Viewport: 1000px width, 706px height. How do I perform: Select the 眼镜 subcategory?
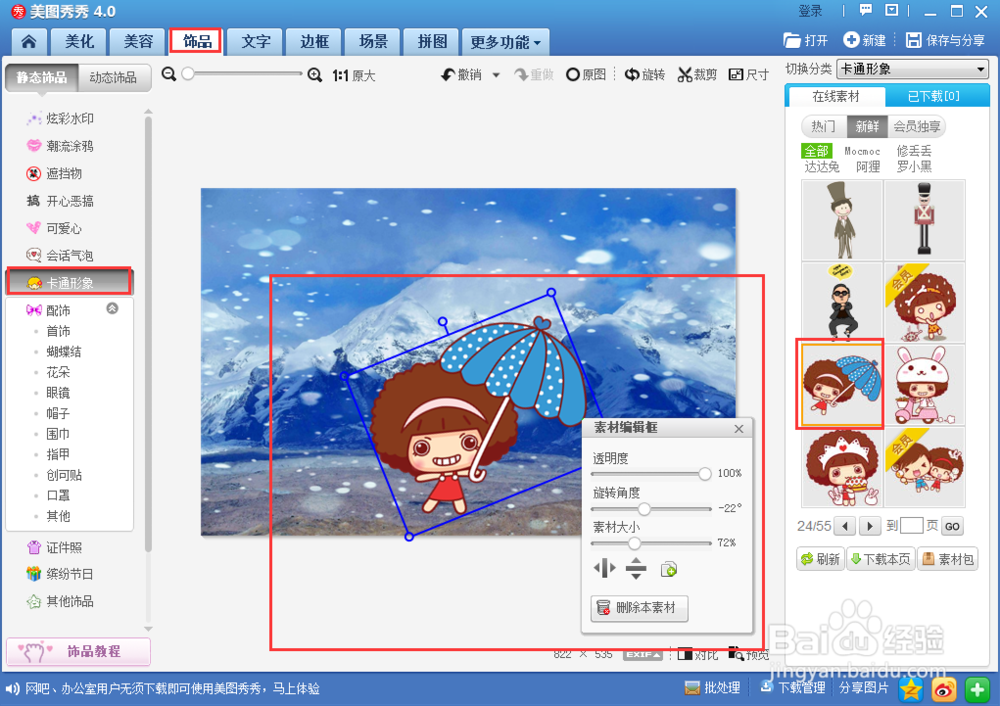pos(58,393)
